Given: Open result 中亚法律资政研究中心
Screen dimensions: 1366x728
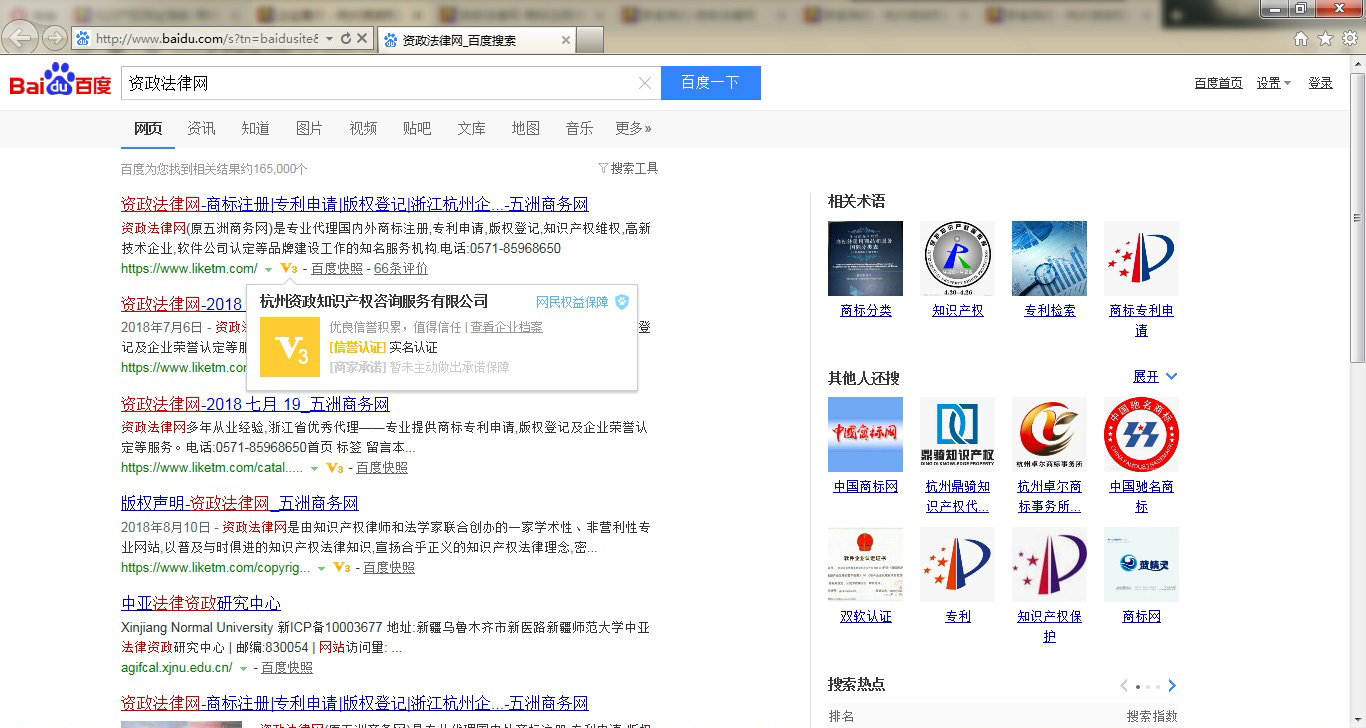Looking at the screenshot, I should (x=200, y=603).
